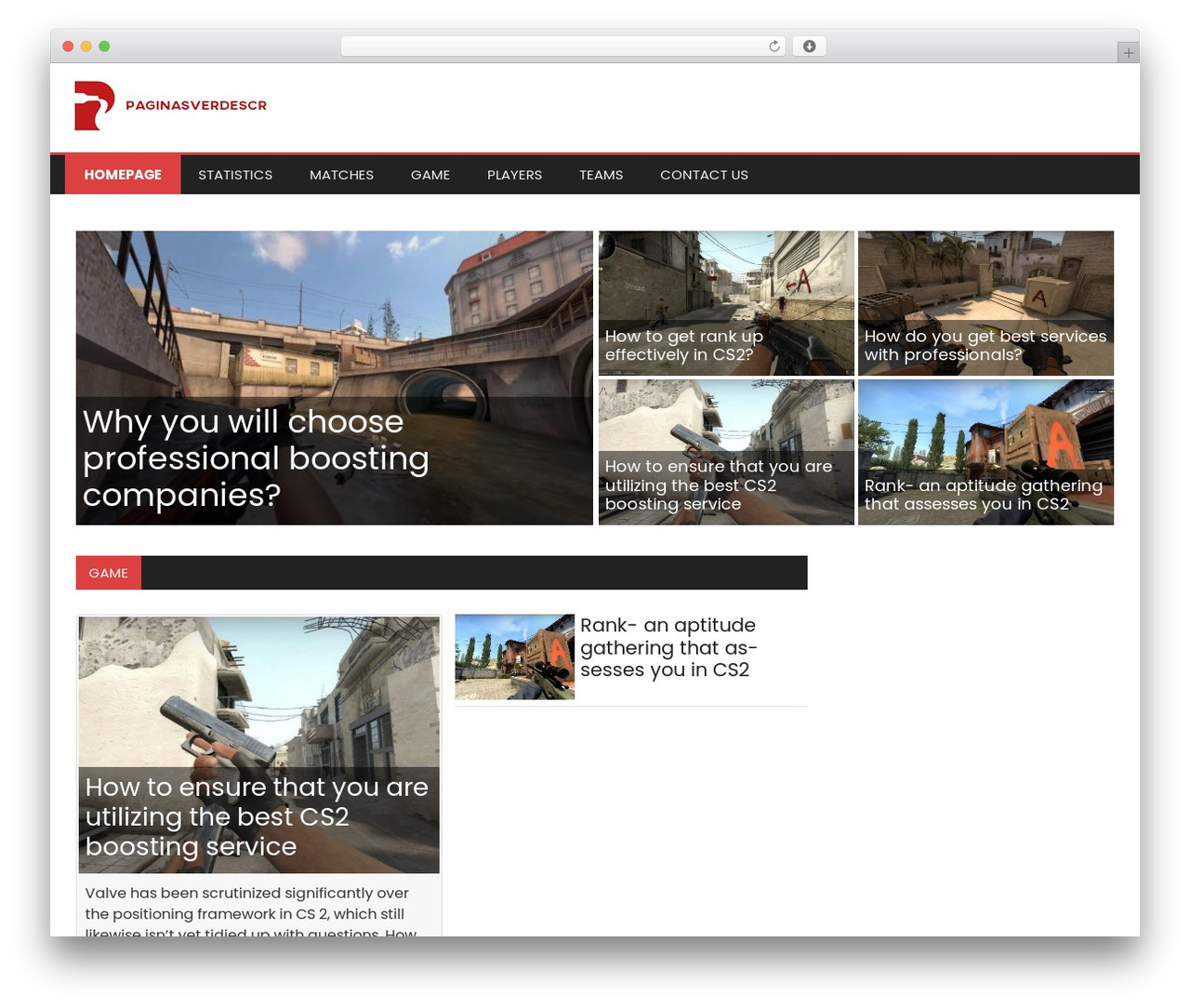Screen dimensions: 1190x1008
Task: Click the small sniper thumbnail in GAME section
Action: 515,657
